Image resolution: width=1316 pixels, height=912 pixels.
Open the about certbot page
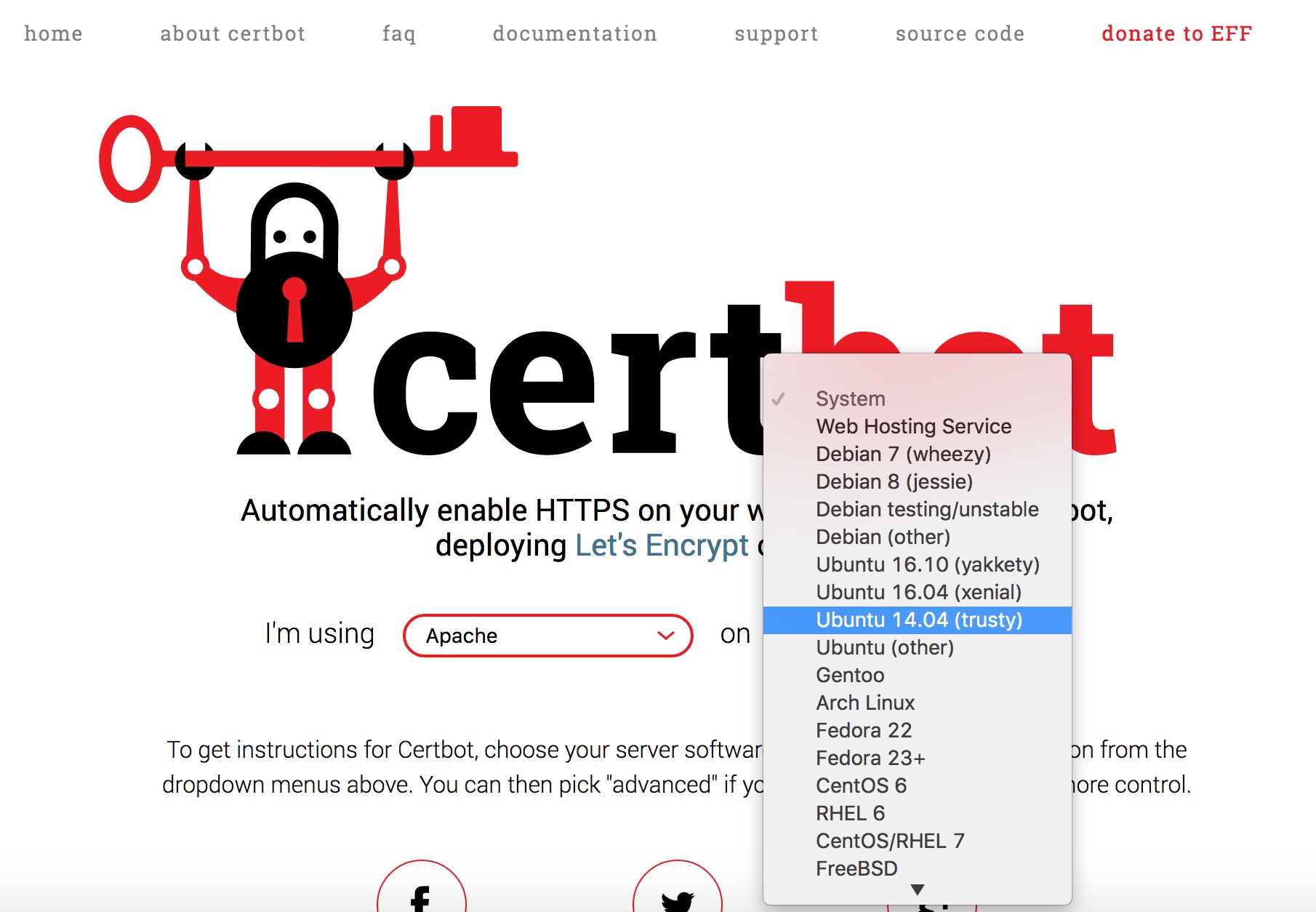tap(233, 33)
